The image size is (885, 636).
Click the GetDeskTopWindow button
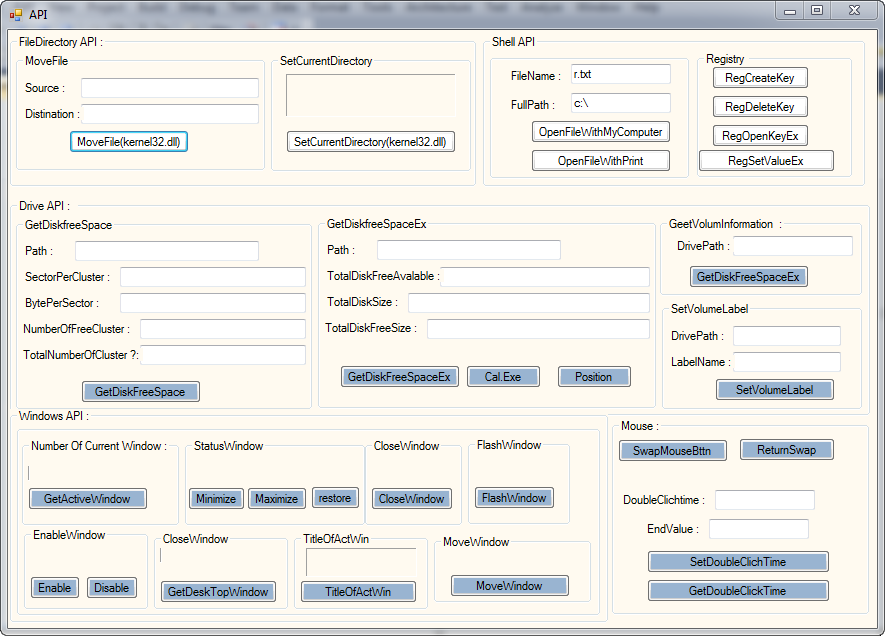[218, 591]
